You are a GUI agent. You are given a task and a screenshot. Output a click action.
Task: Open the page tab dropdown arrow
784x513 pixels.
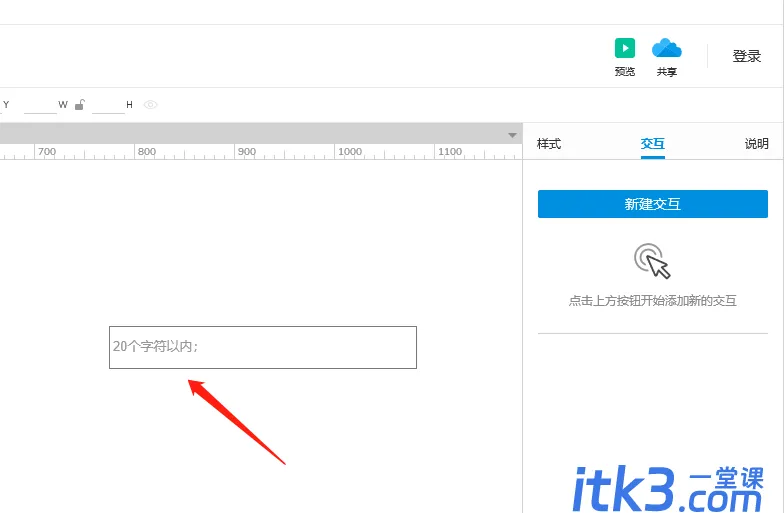coord(512,136)
